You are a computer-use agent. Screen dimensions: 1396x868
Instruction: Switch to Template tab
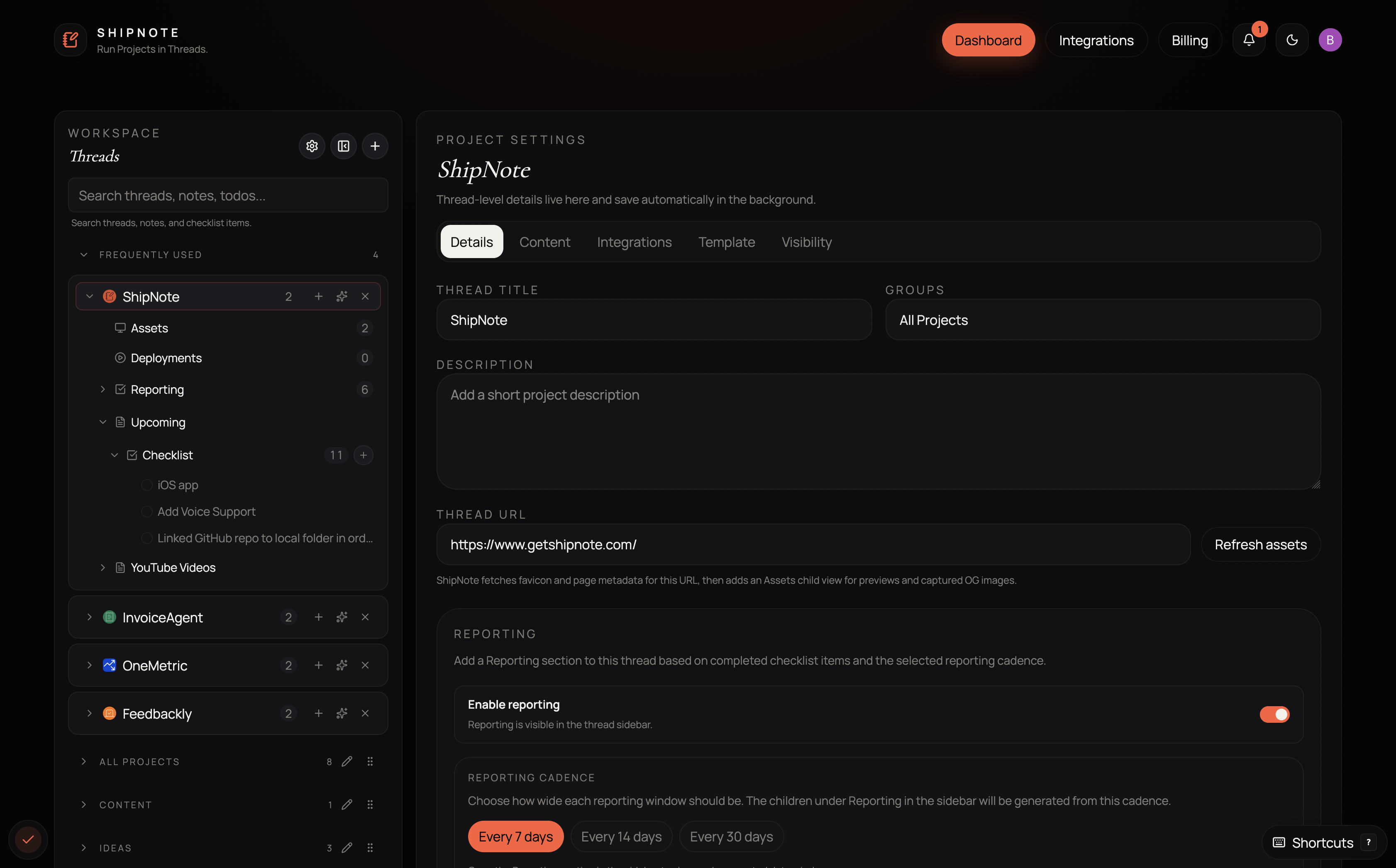click(x=727, y=241)
